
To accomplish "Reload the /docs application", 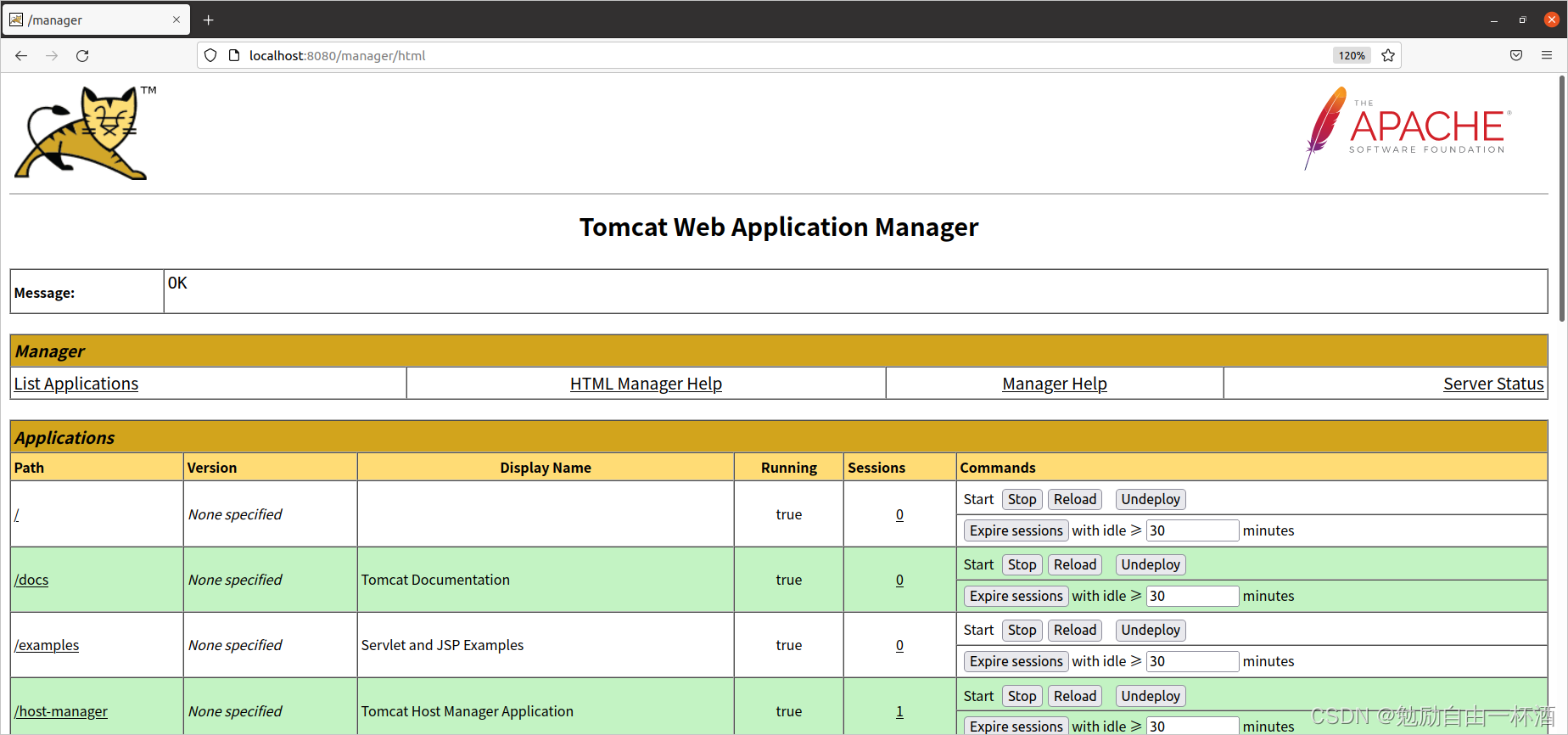I will [x=1075, y=564].
